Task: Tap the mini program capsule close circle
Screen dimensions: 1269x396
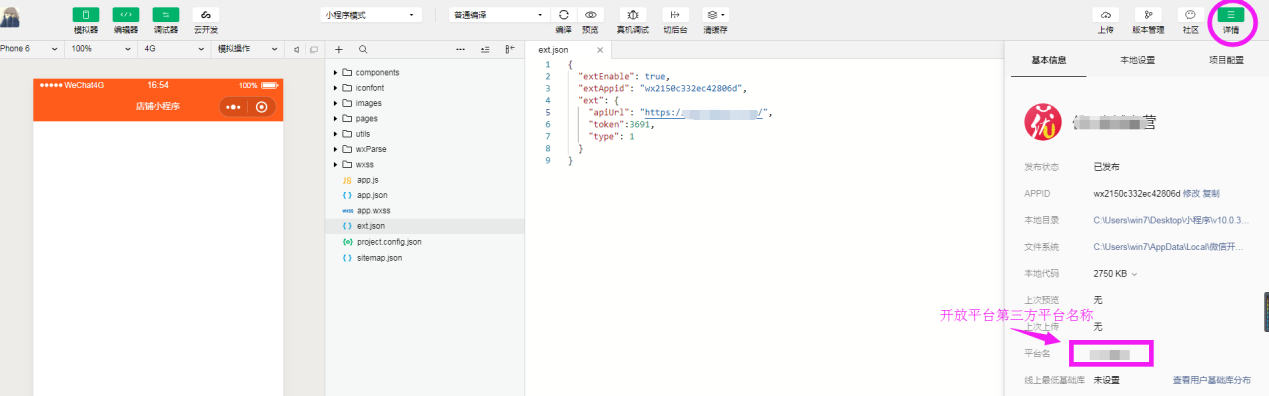Action: click(262, 106)
